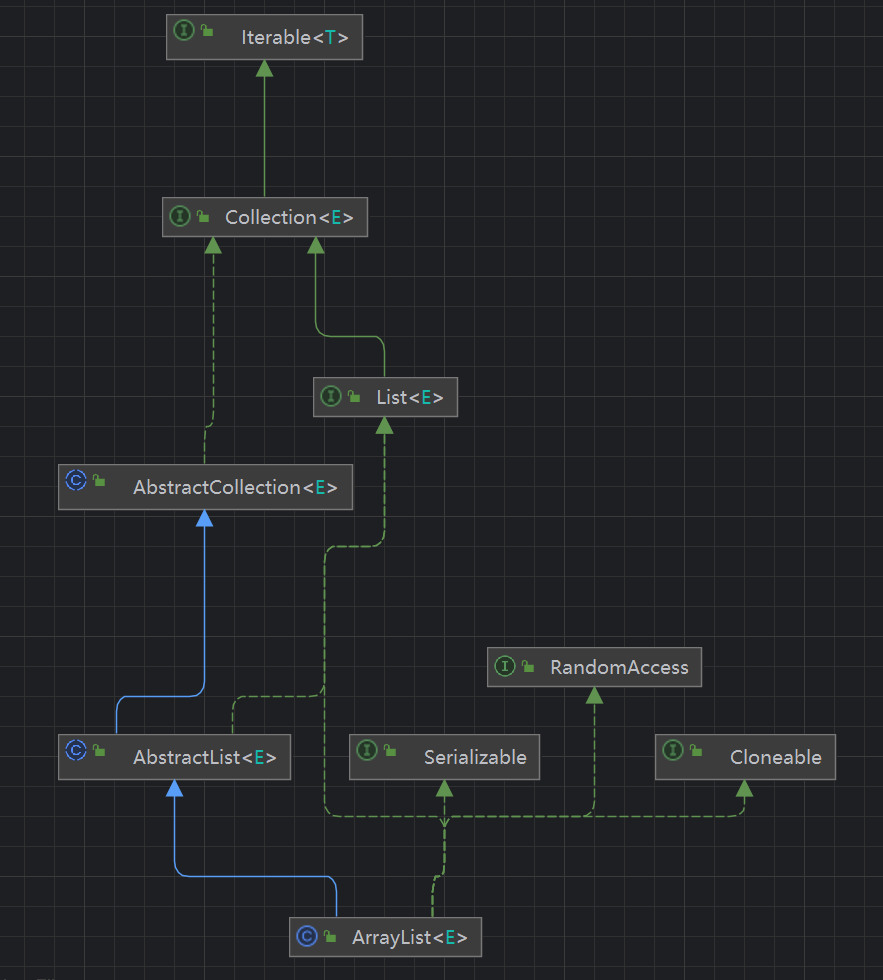Select the Collection<E> label text
Image resolution: width=883 pixels, height=980 pixels.
click(289, 217)
